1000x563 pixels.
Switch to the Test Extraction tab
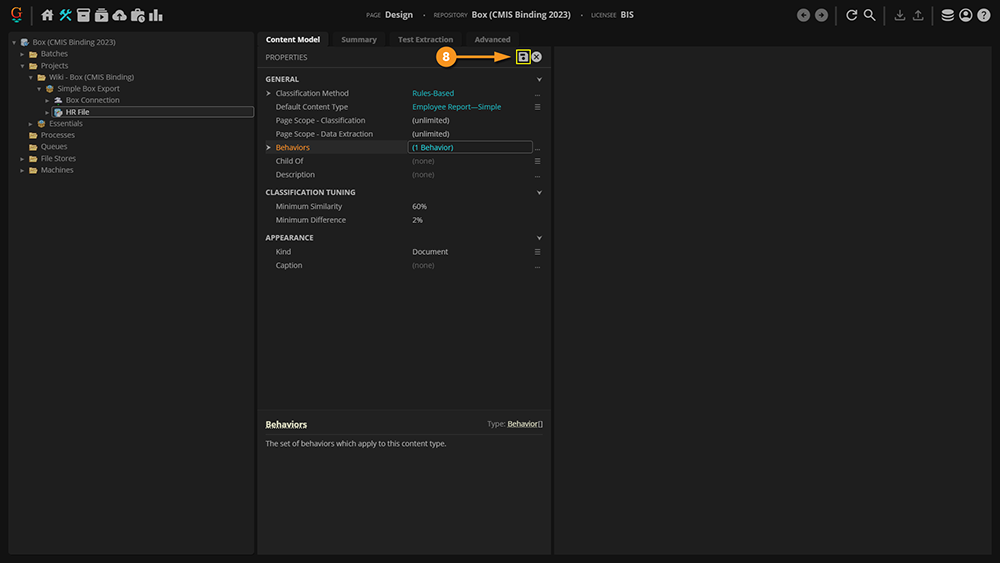pyautogui.click(x=425, y=40)
